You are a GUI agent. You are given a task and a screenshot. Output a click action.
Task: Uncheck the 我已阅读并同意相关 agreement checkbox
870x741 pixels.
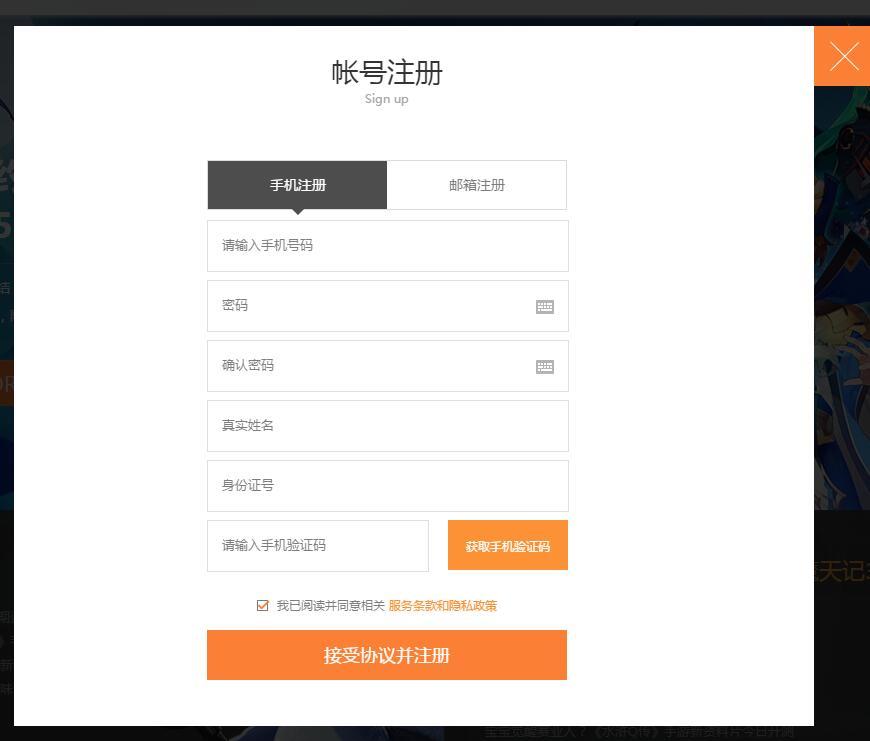[262, 605]
